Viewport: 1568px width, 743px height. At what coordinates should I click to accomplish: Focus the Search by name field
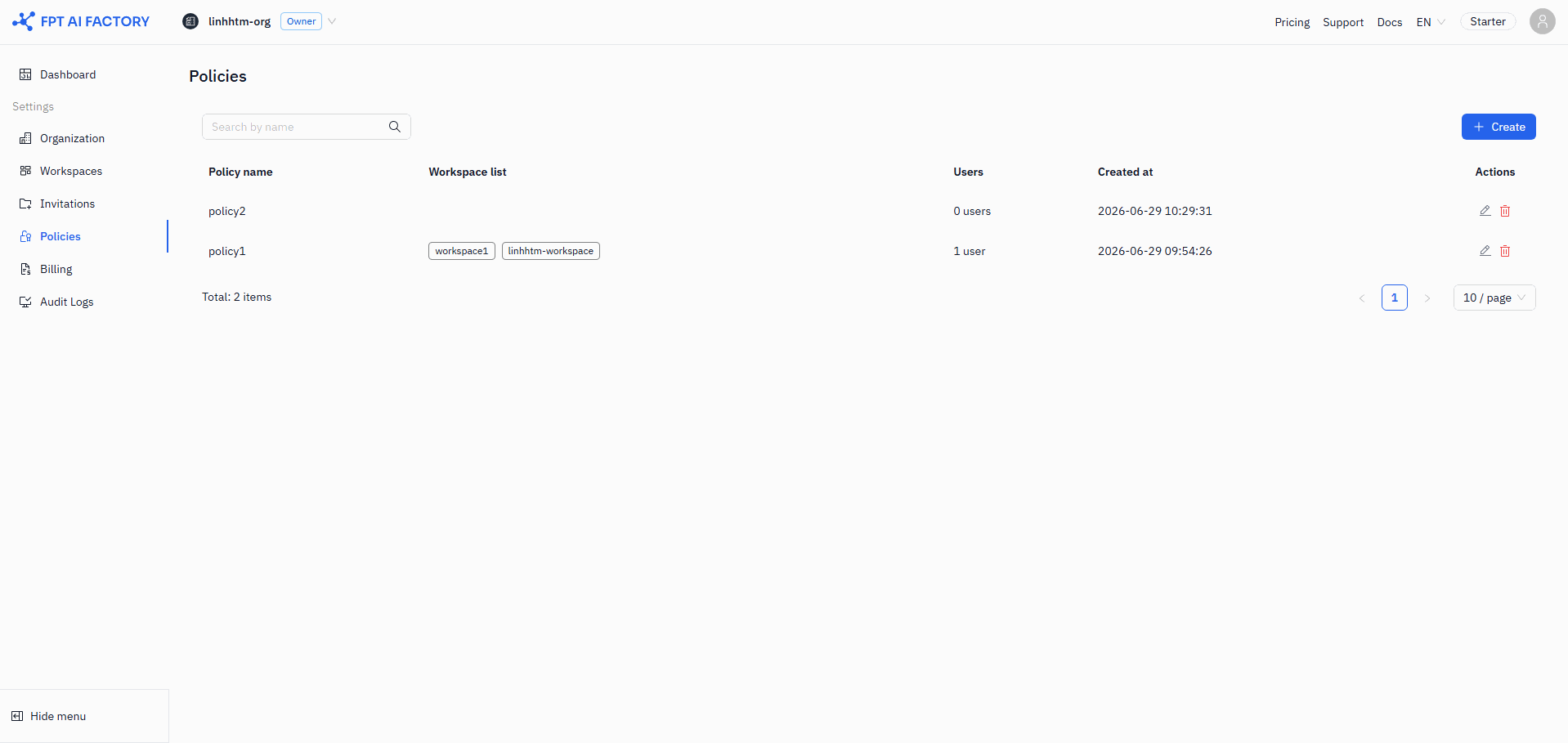point(306,127)
